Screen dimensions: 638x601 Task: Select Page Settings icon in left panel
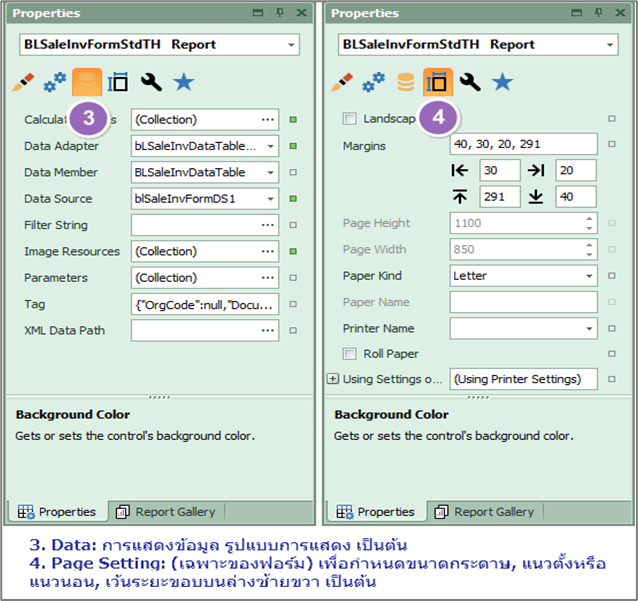(x=119, y=82)
